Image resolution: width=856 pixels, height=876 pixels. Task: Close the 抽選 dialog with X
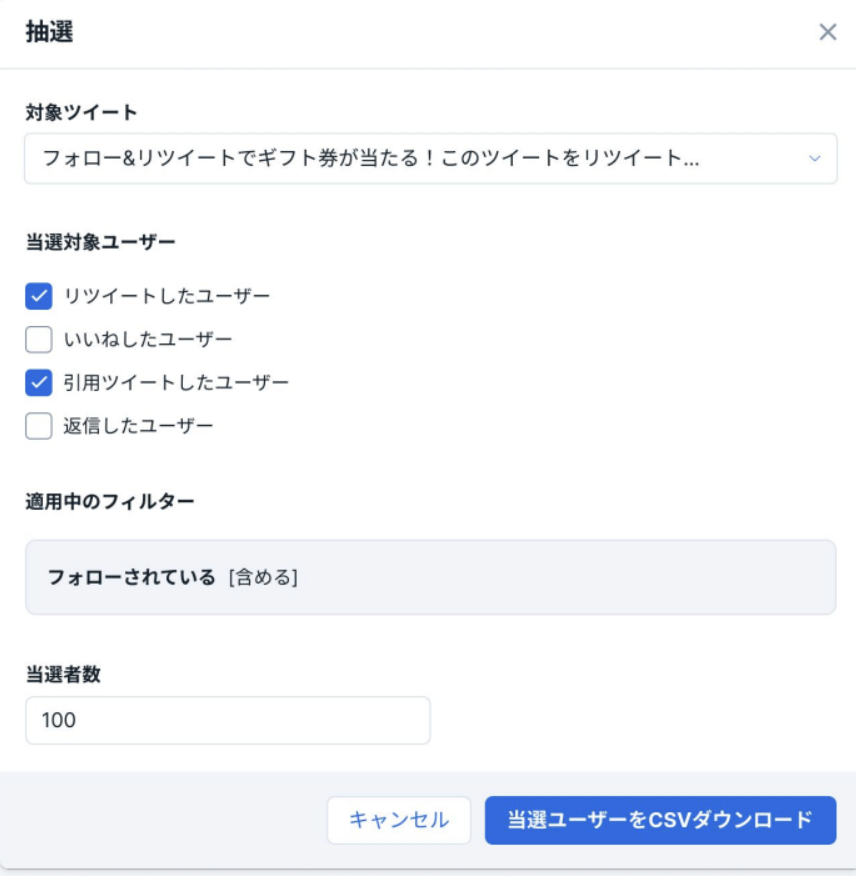pyautogui.click(x=828, y=32)
